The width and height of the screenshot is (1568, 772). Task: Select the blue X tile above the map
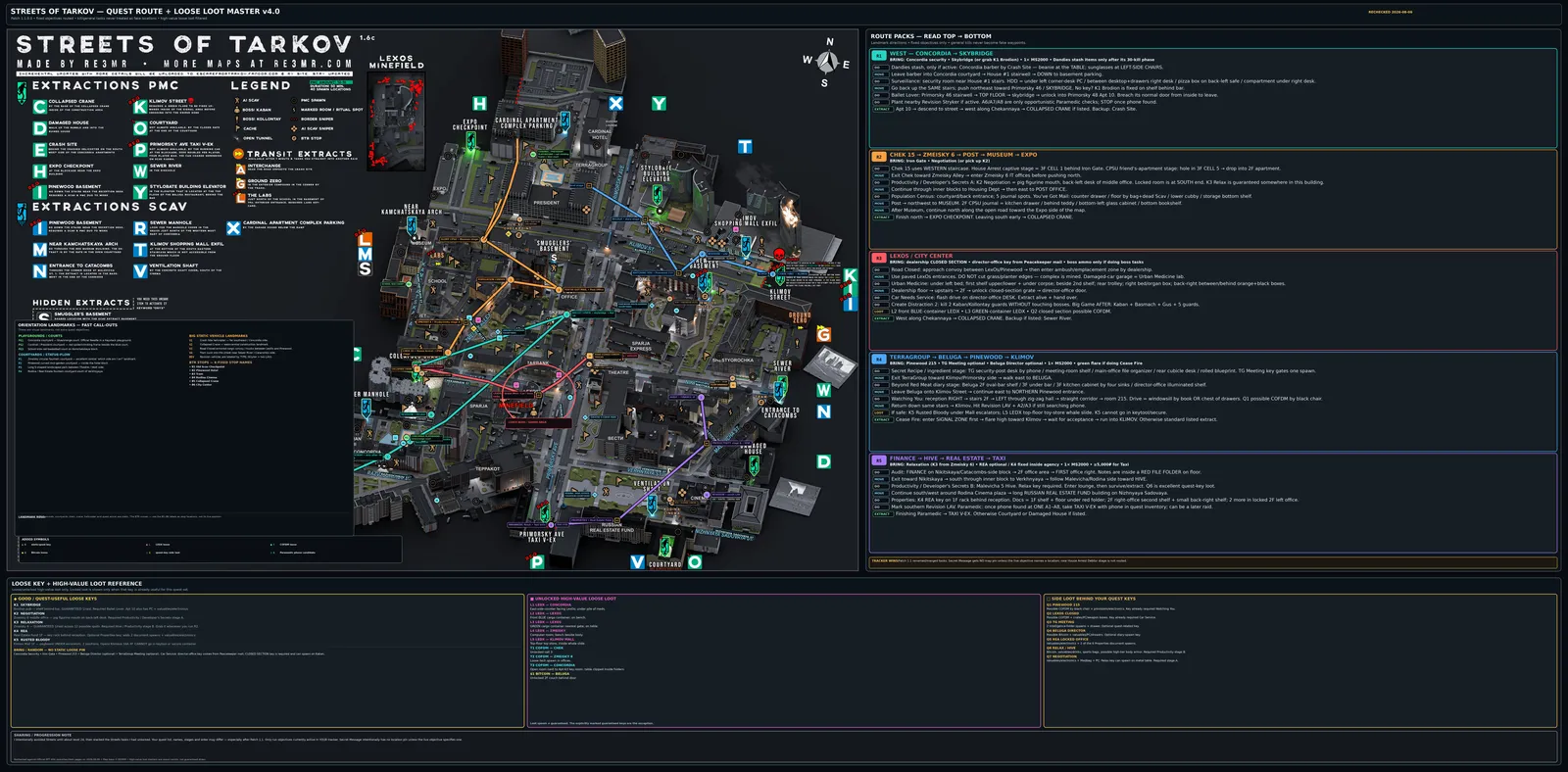pyautogui.click(x=615, y=103)
